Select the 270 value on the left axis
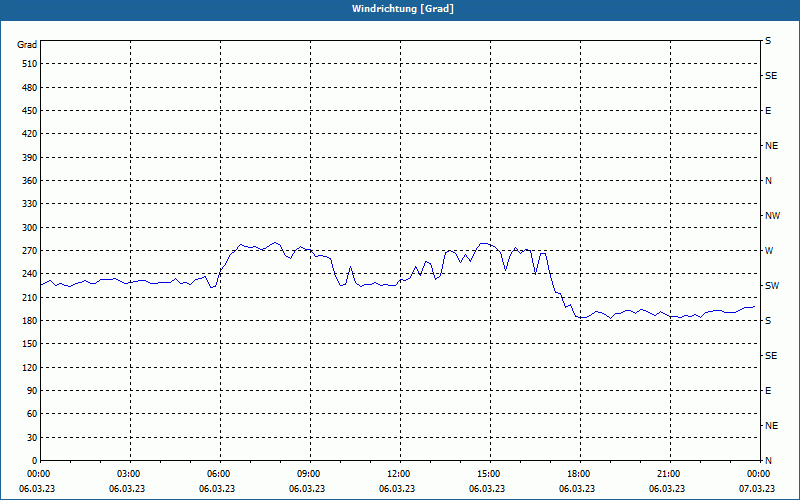Viewport: 800px width, 500px height. click(29, 251)
